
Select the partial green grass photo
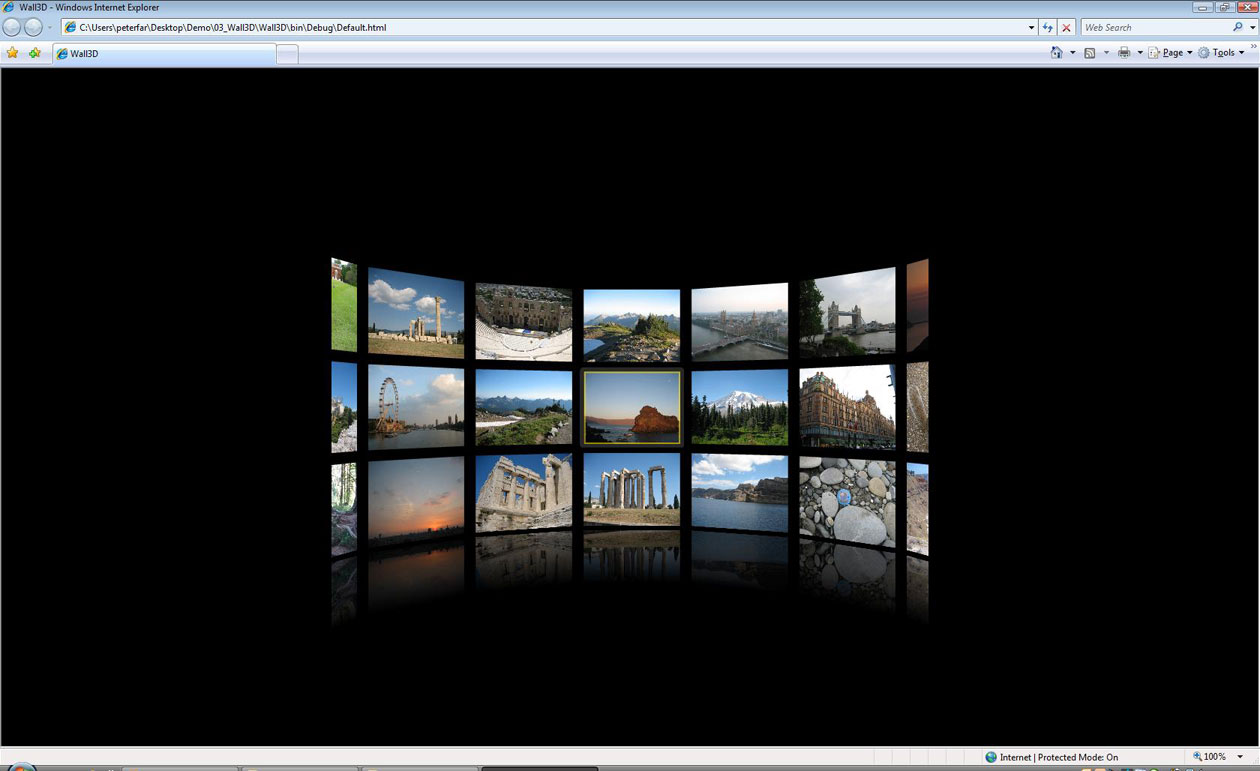(x=344, y=305)
